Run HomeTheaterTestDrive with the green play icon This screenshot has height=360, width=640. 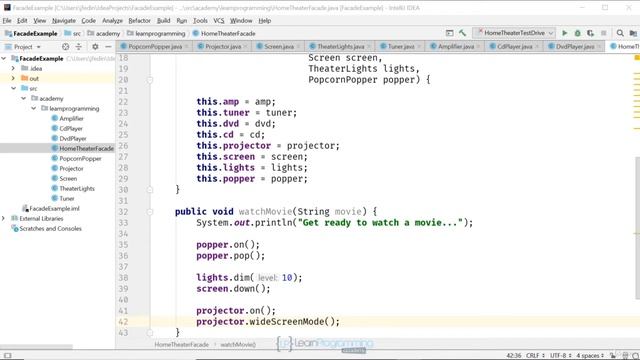click(564, 33)
